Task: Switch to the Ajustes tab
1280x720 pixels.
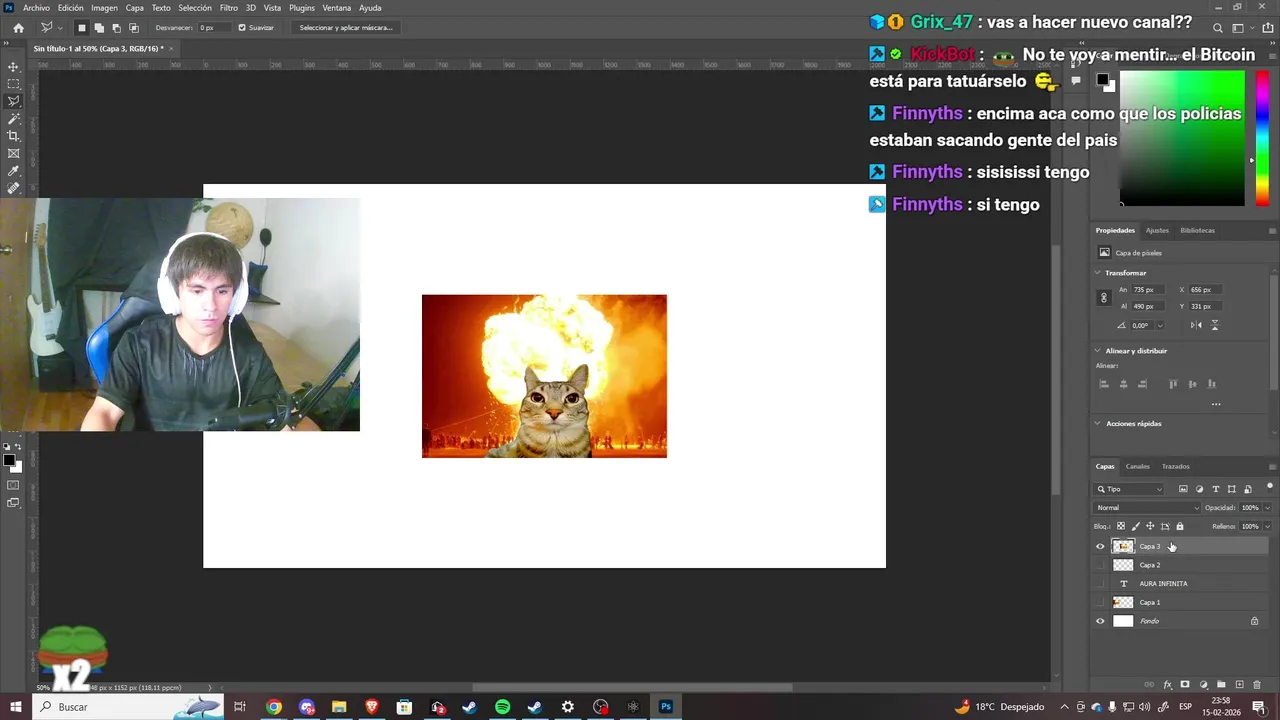Action: point(1157,230)
